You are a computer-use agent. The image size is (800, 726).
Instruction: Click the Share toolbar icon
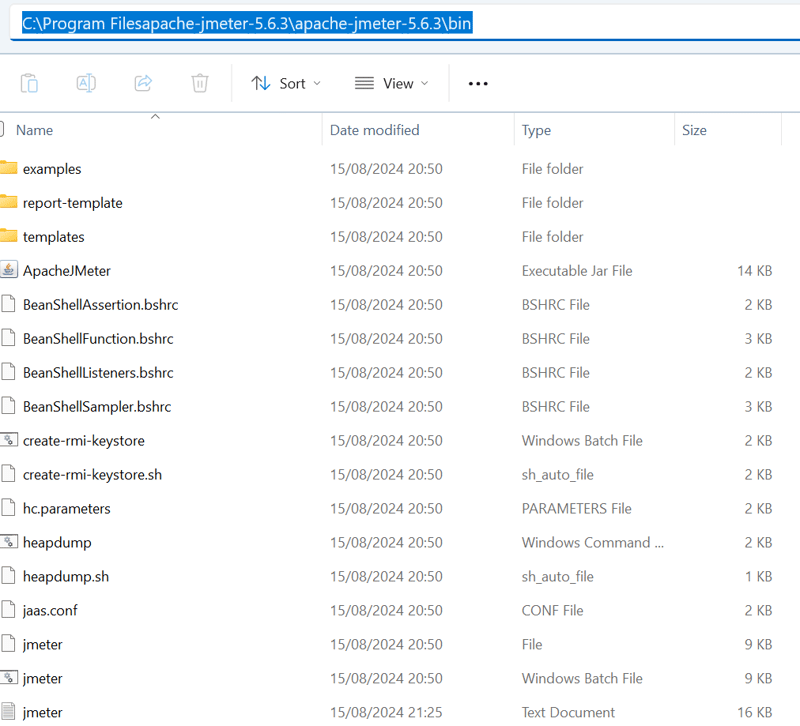pyautogui.click(x=143, y=83)
